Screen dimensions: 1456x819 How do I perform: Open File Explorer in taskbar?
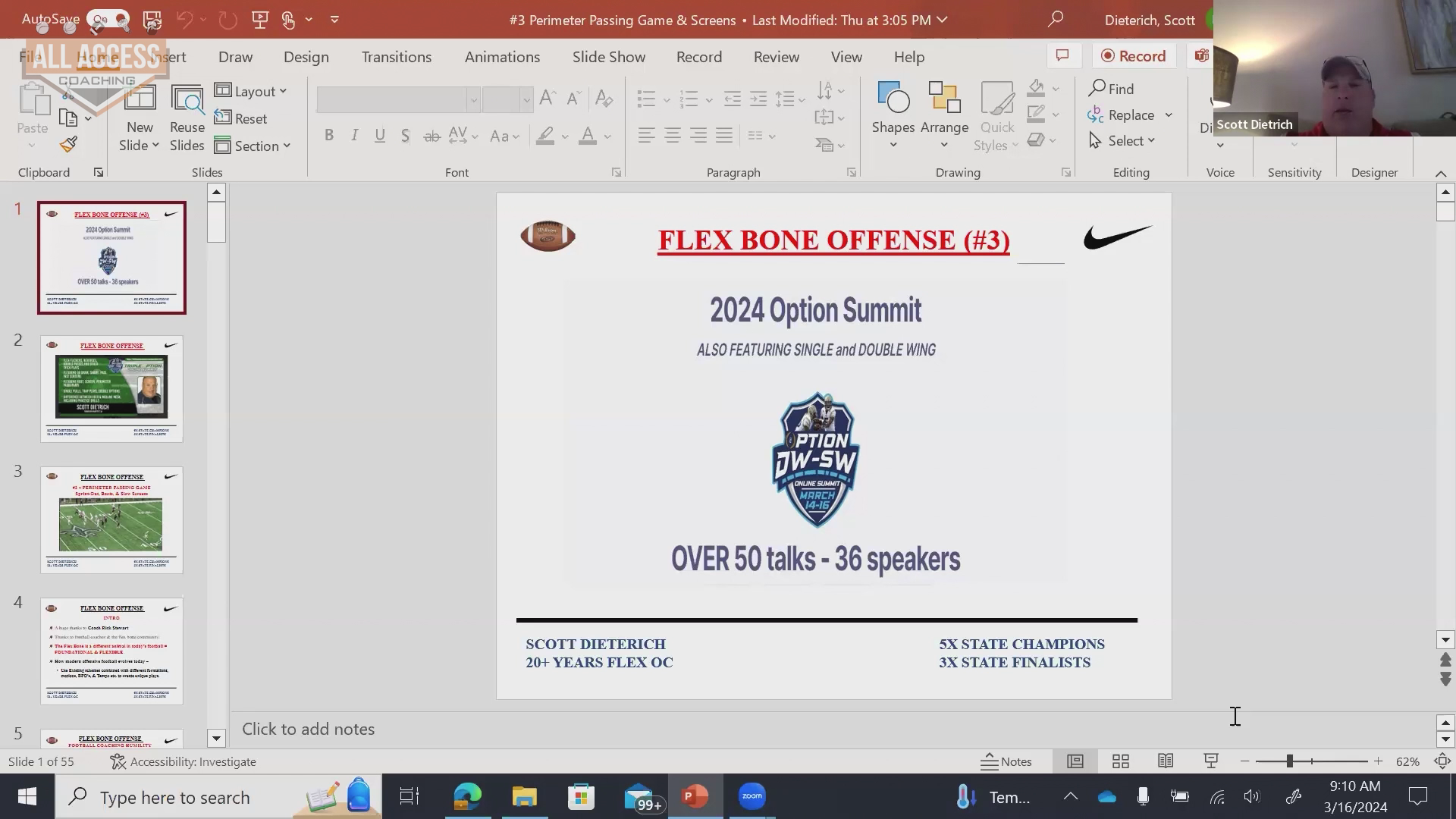pos(524,797)
